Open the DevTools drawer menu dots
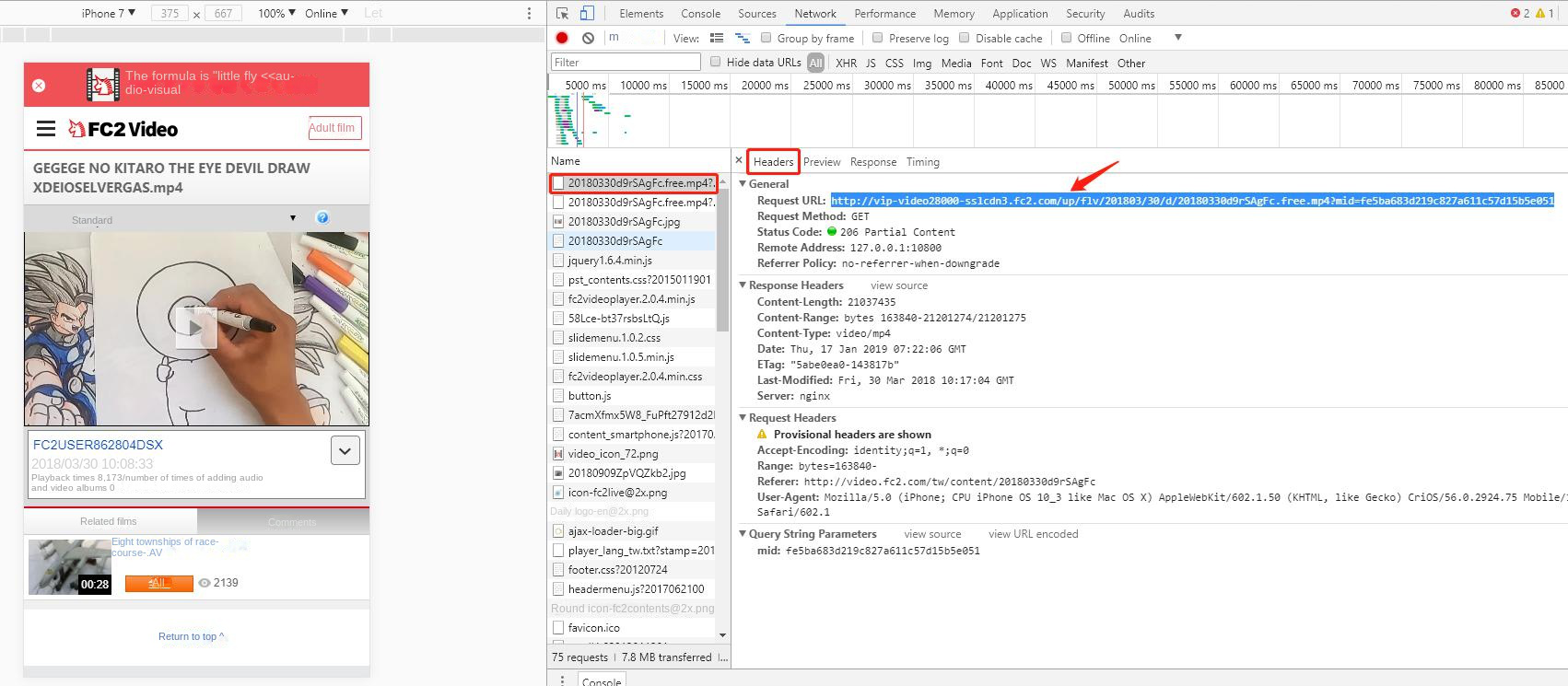The width and height of the screenshot is (1568, 686). point(562,680)
